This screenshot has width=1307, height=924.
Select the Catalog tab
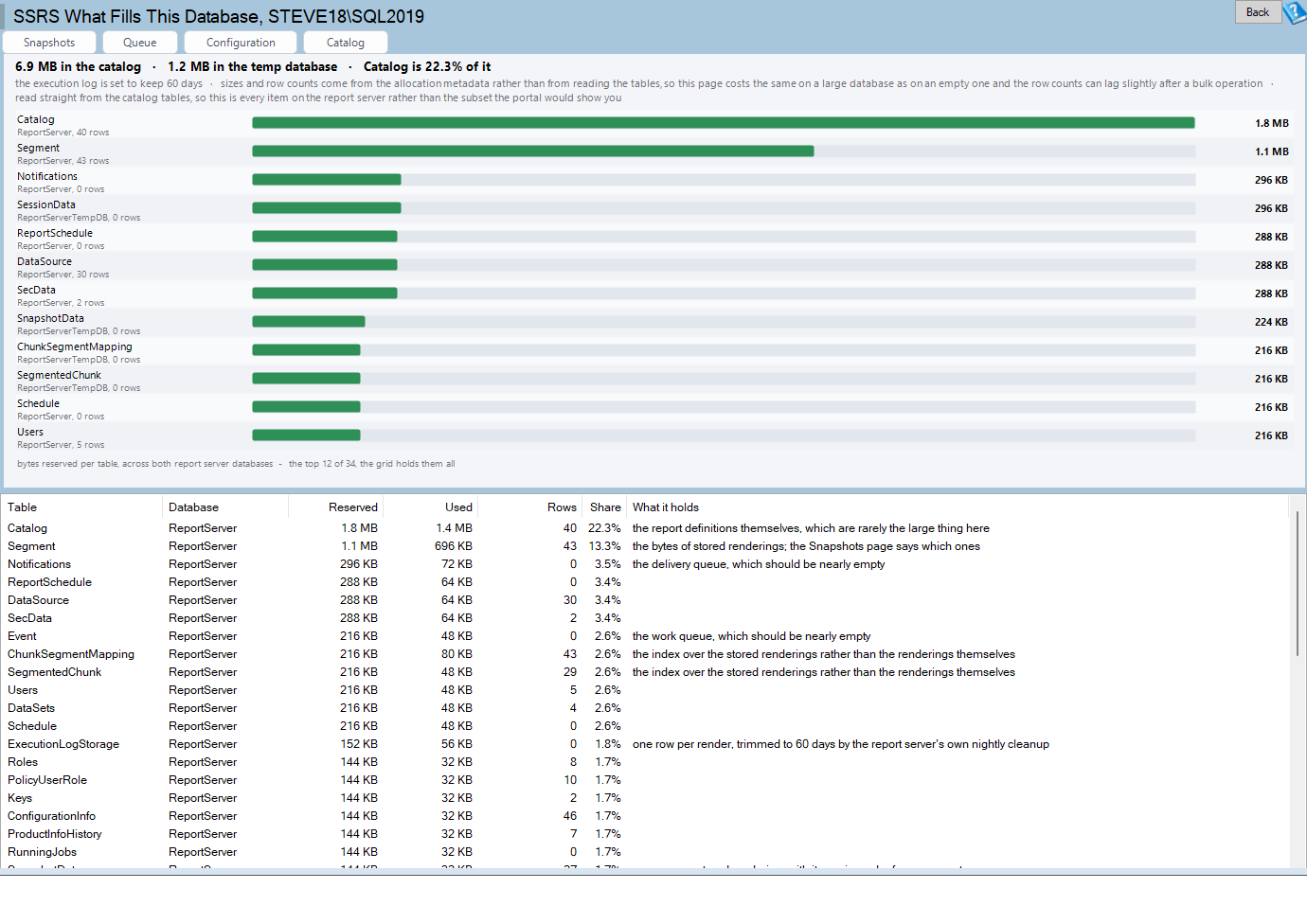[x=346, y=43]
